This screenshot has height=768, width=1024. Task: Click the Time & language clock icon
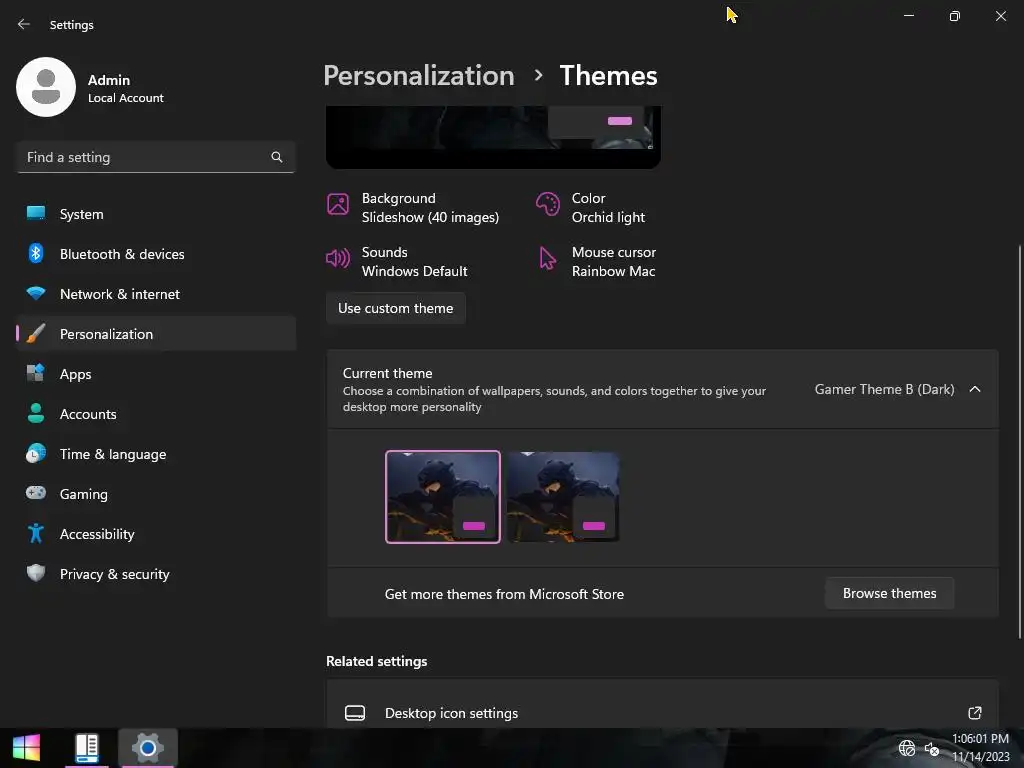click(x=36, y=453)
